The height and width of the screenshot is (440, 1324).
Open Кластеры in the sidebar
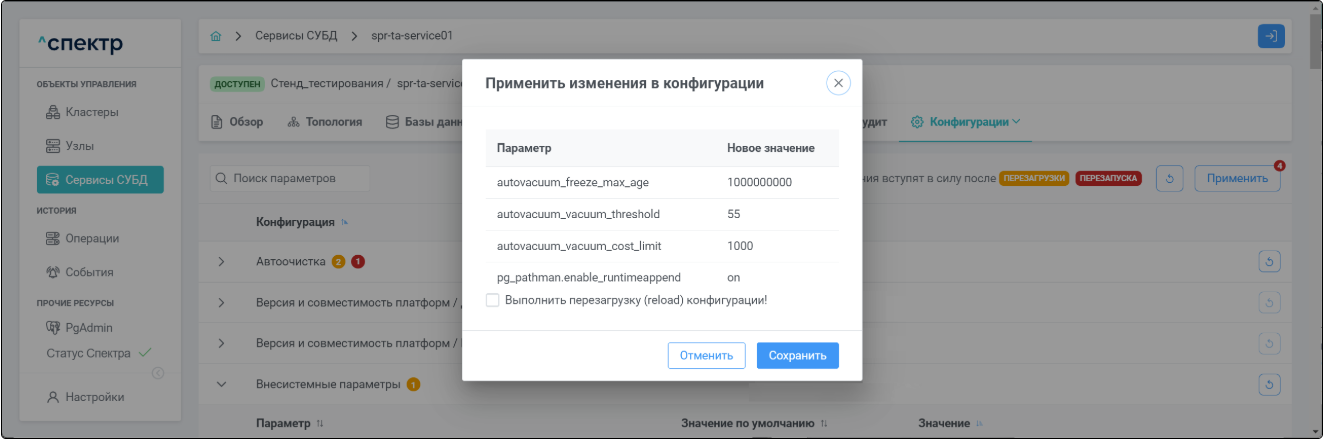click(92, 112)
